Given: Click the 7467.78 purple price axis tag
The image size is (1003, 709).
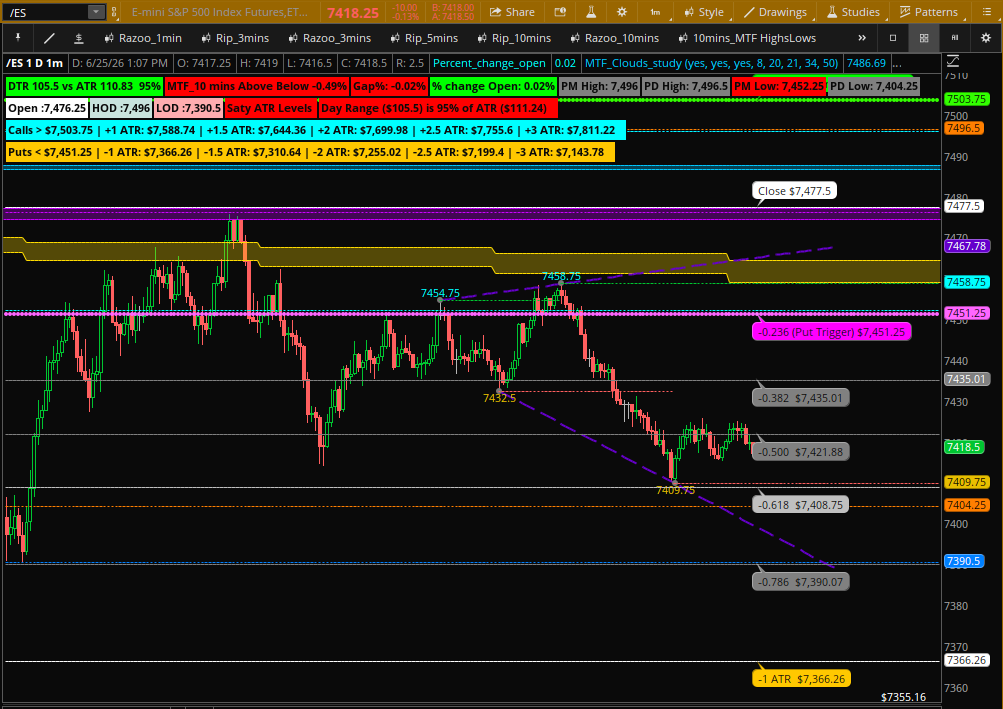Looking at the screenshot, I should (967, 246).
